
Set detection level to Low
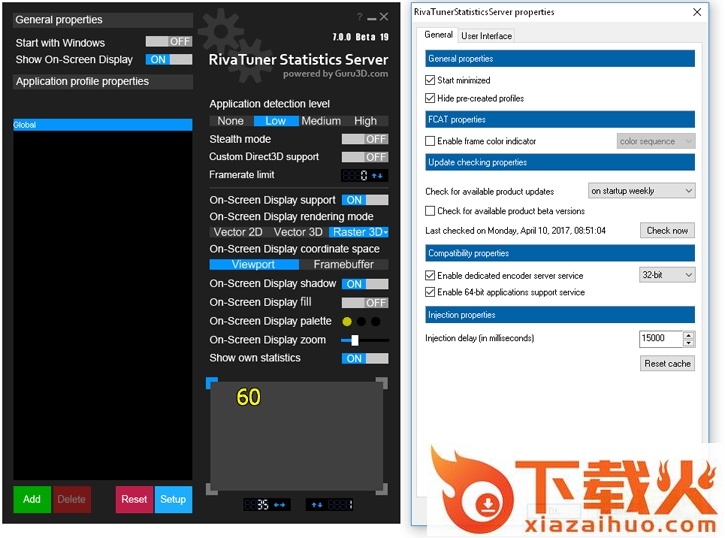[x=276, y=121]
